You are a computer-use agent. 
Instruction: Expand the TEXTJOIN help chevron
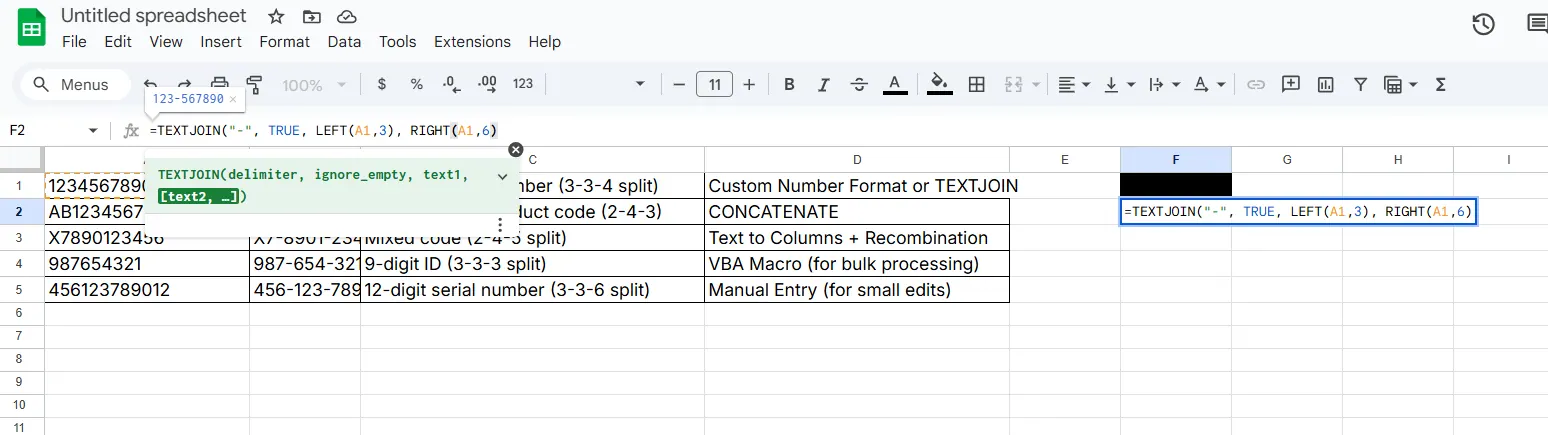tap(502, 176)
